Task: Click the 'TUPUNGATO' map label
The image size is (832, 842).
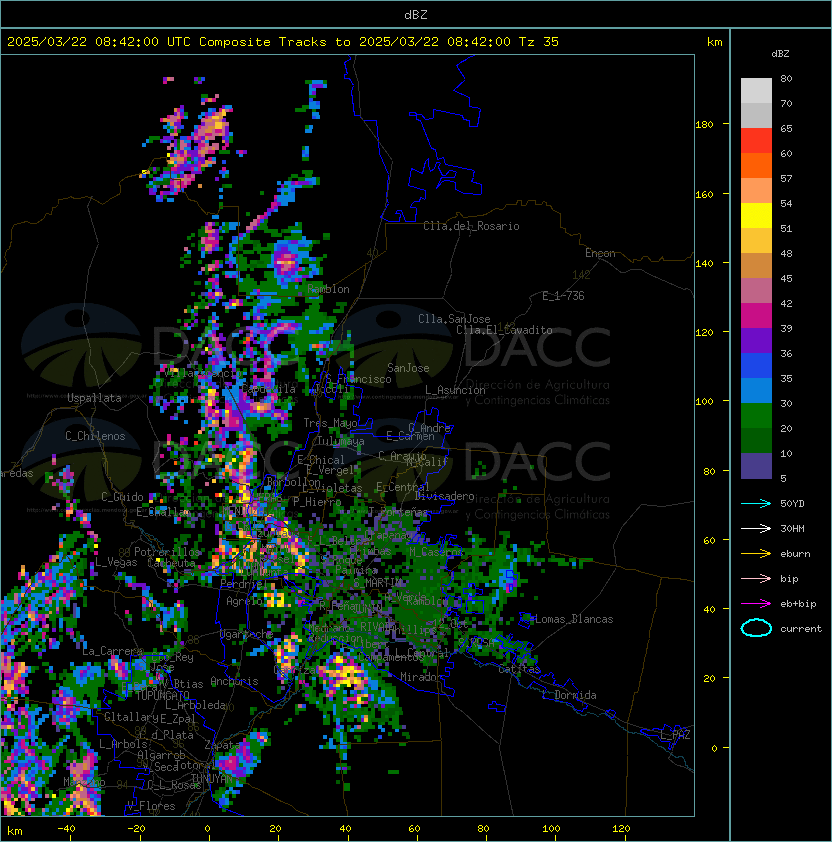Action: click(x=162, y=695)
